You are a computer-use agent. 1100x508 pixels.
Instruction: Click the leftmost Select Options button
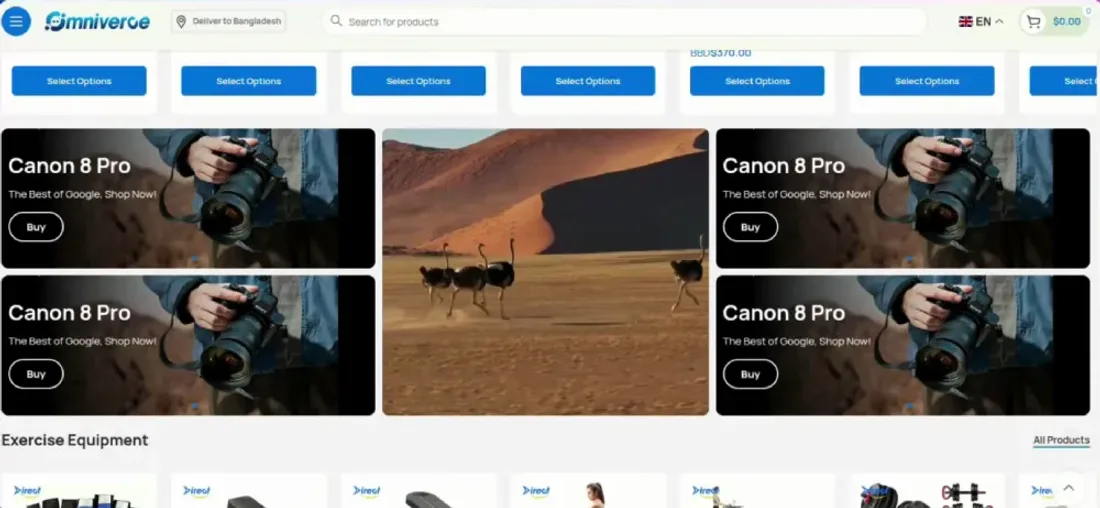pyautogui.click(x=79, y=81)
